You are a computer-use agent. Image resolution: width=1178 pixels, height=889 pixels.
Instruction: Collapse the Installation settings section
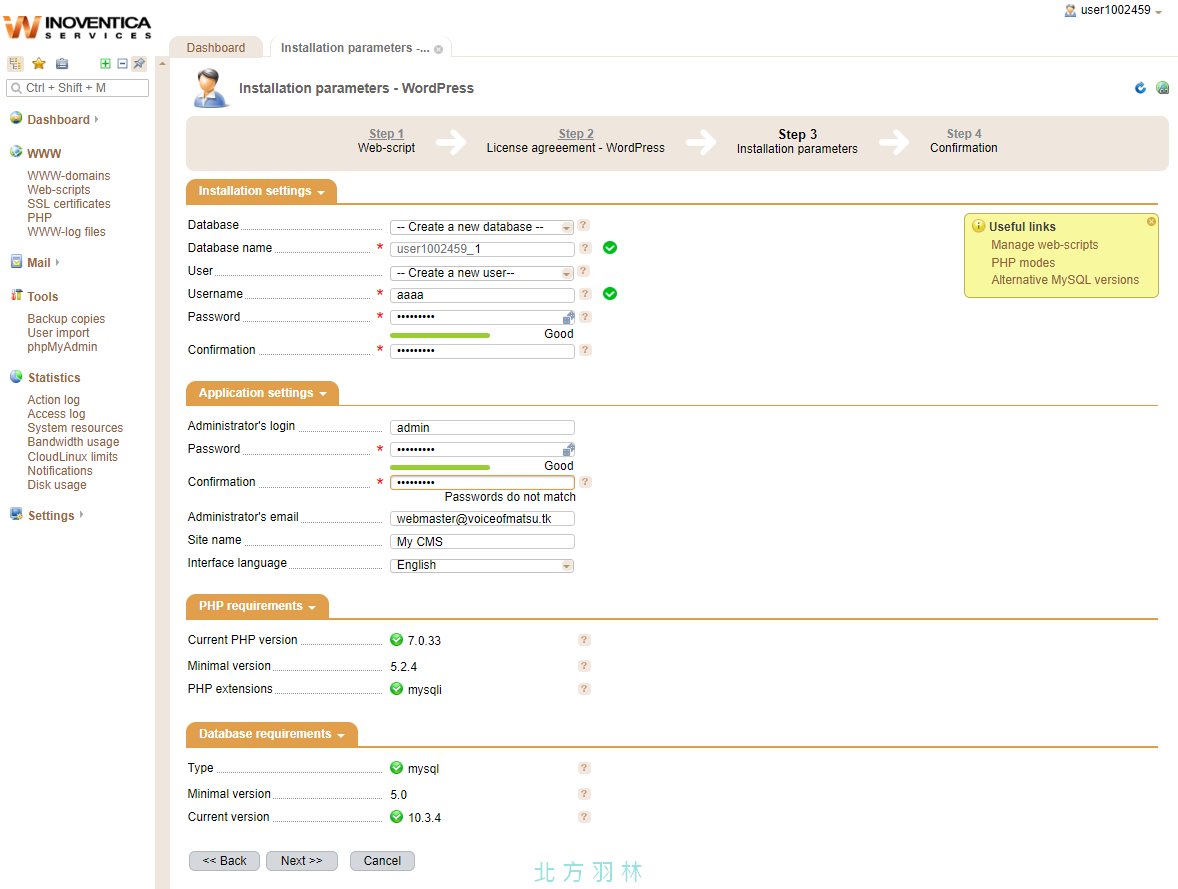pyautogui.click(x=261, y=191)
